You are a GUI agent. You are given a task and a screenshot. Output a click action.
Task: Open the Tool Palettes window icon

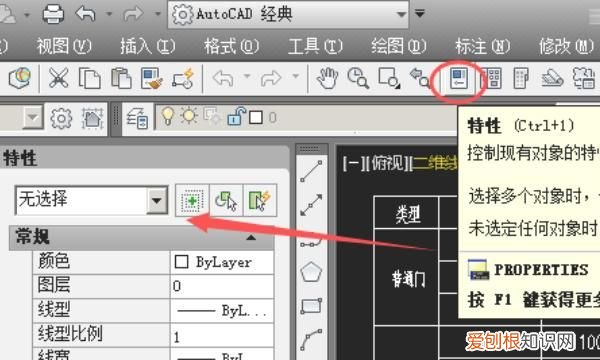point(521,78)
